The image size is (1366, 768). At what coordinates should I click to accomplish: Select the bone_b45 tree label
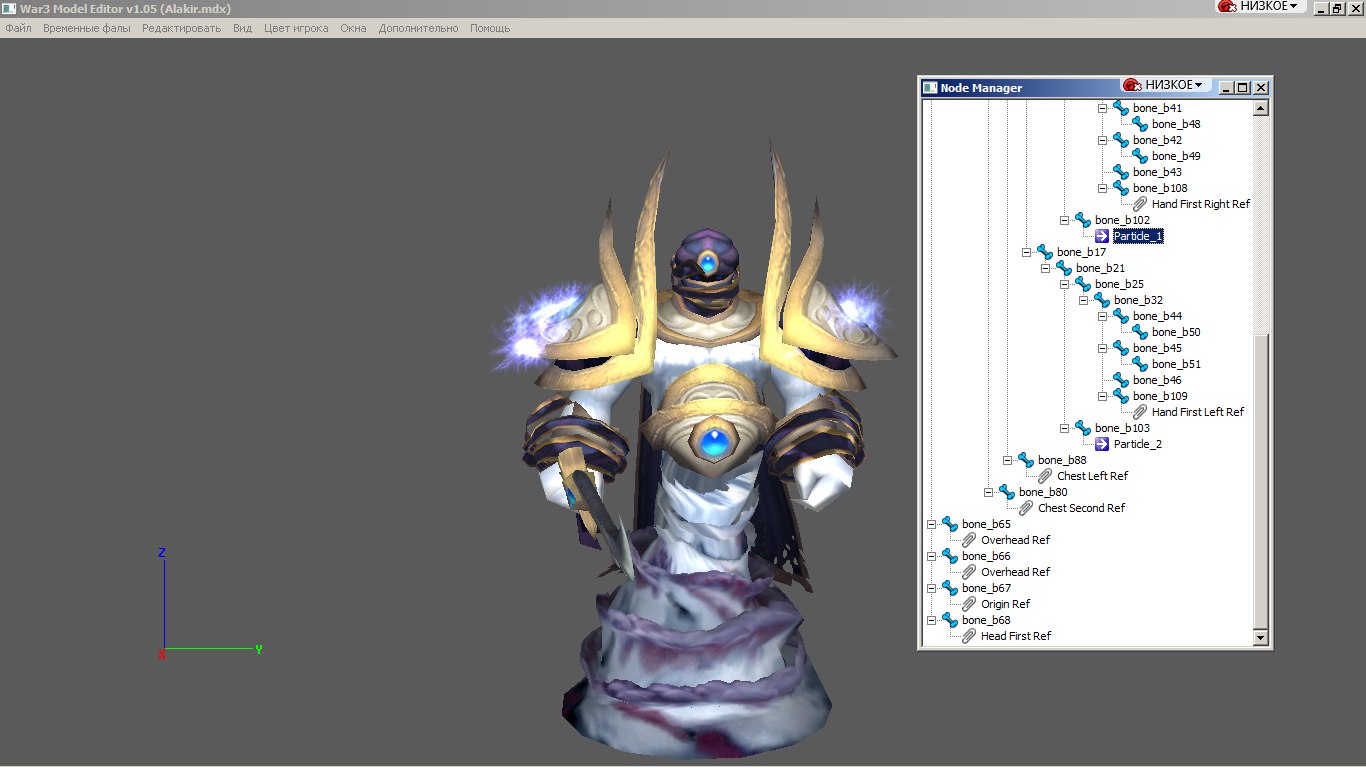coord(1157,348)
